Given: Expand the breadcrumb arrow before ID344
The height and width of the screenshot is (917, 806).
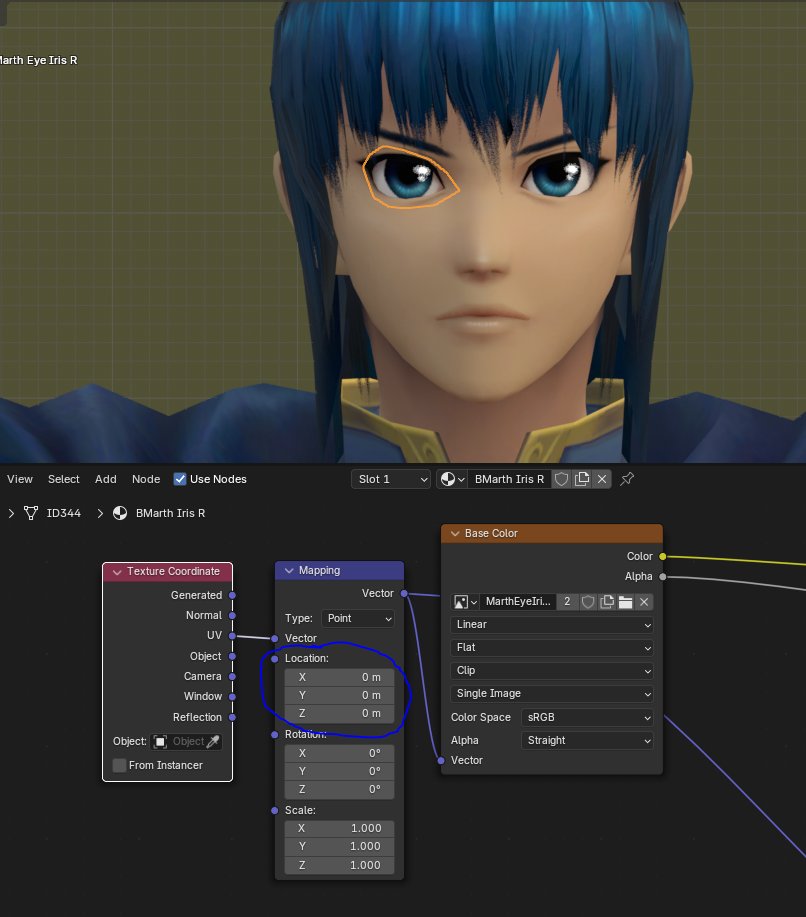Looking at the screenshot, I should (x=11, y=513).
